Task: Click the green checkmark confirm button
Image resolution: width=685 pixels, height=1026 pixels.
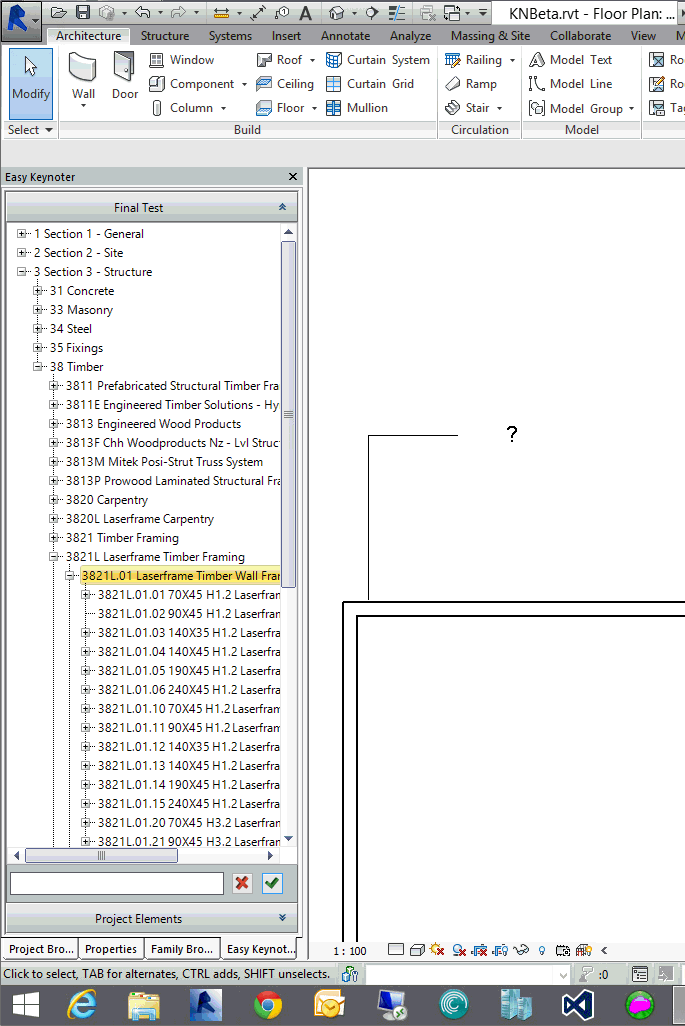Action: point(272,883)
